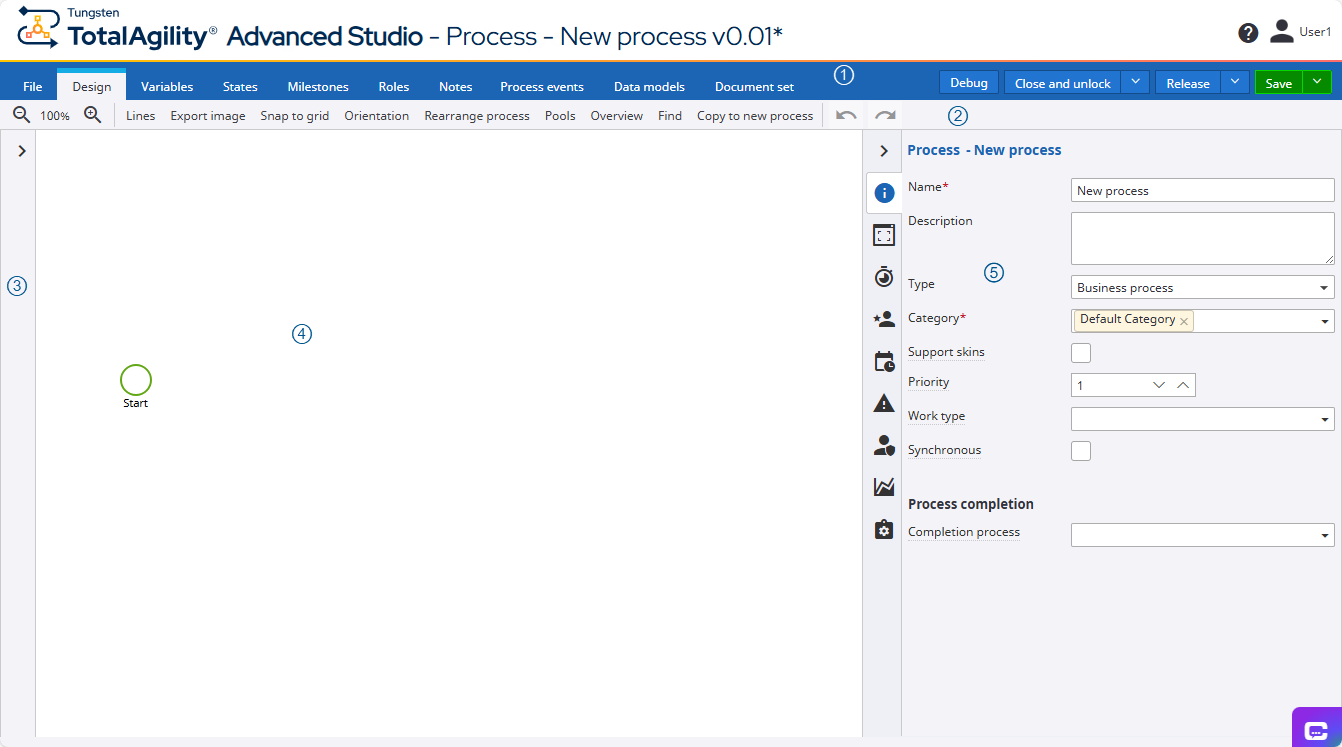Screen dimensions: 1342x747
Task: Click the calendar scheduling icon in properties sidebar
Action: [884, 360]
